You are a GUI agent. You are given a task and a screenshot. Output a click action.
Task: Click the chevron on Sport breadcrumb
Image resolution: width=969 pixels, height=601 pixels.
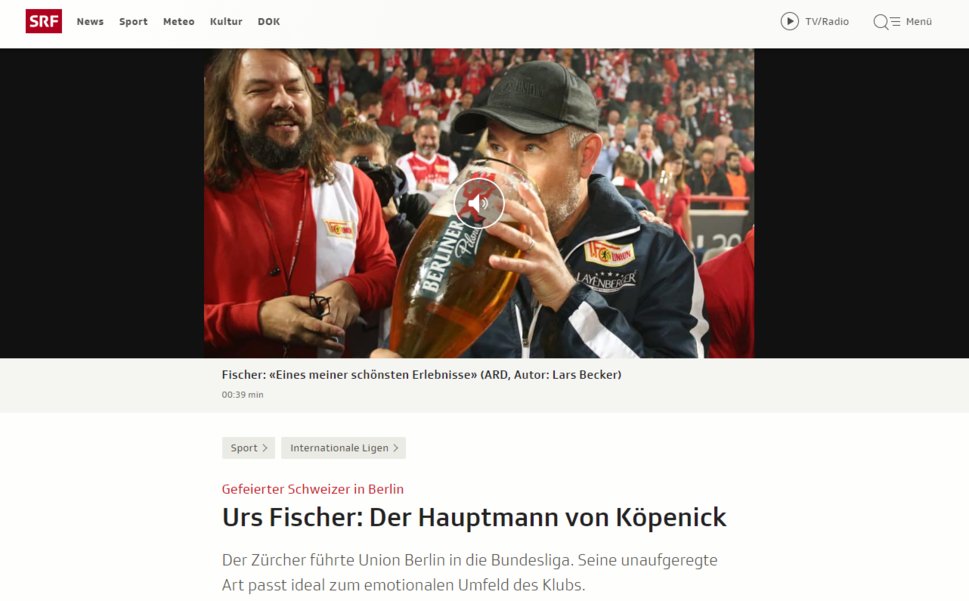265,448
